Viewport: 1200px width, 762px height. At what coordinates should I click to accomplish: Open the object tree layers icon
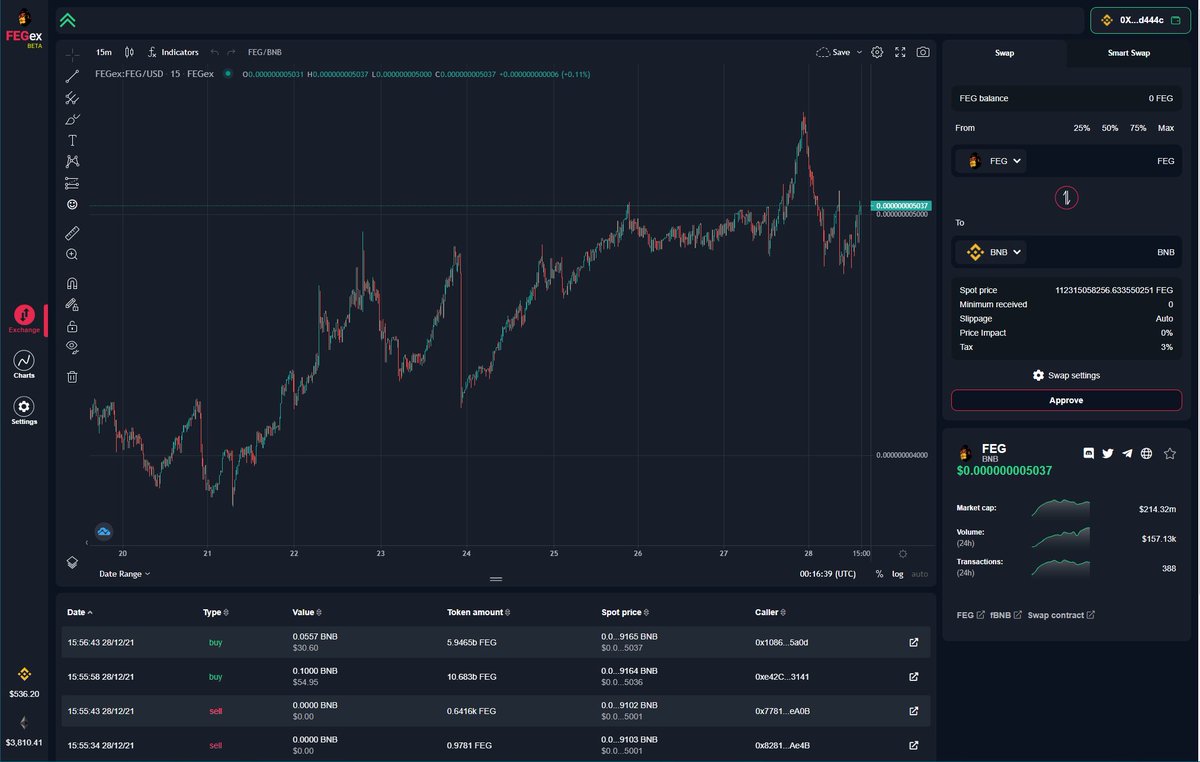click(x=72, y=562)
